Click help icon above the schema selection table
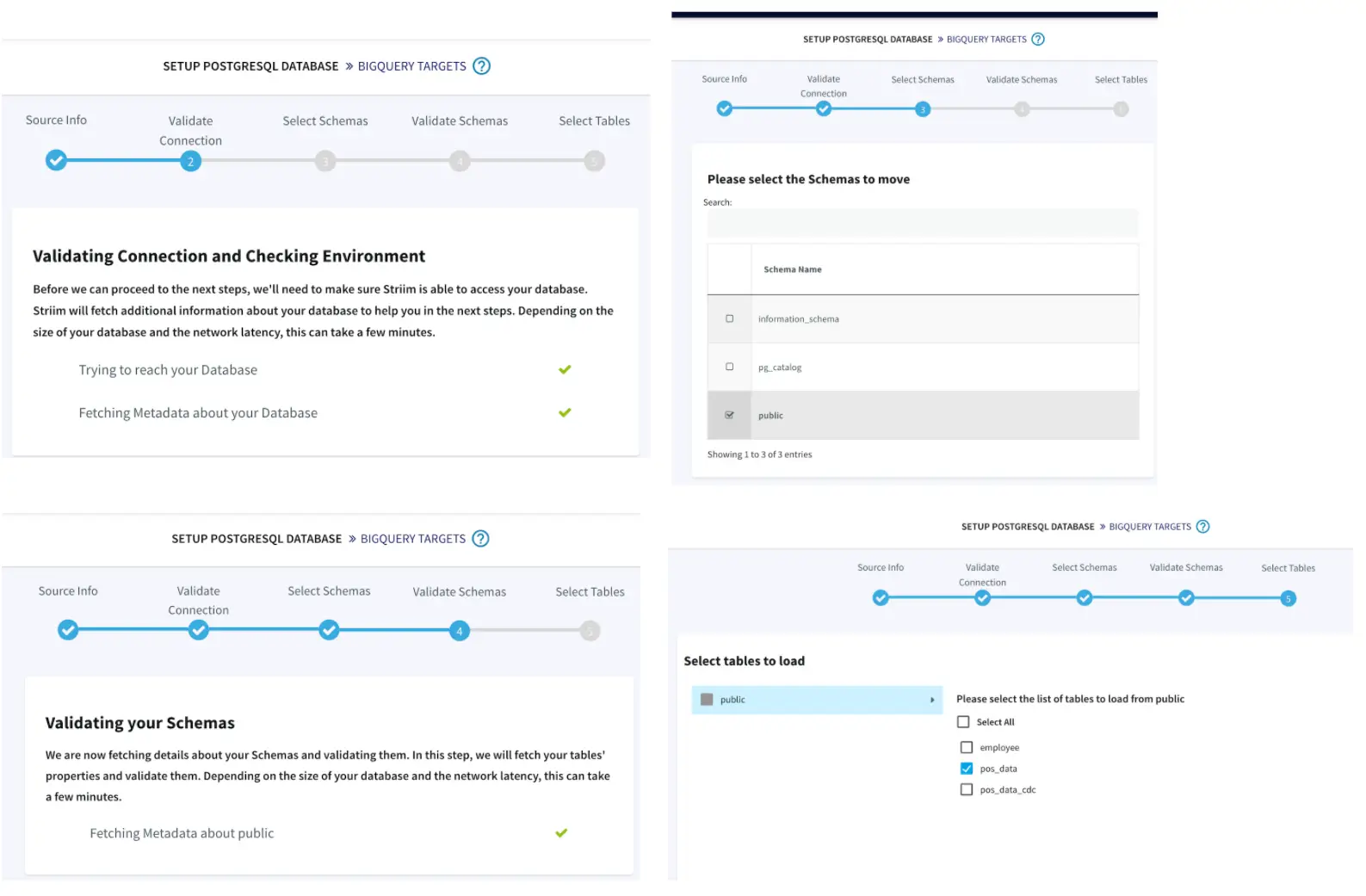Screen dimensions: 1366x896 click(x=1038, y=40)
